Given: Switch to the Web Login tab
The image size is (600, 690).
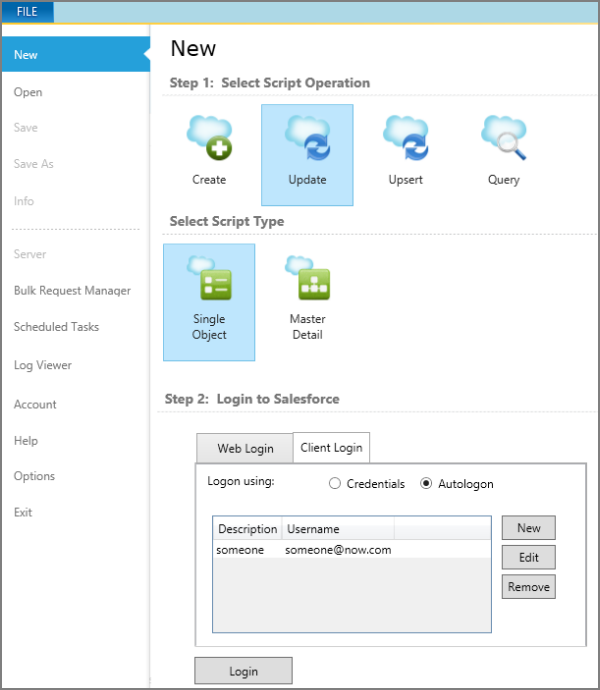Looking at the screenshot, I should (x=245, y=448).
